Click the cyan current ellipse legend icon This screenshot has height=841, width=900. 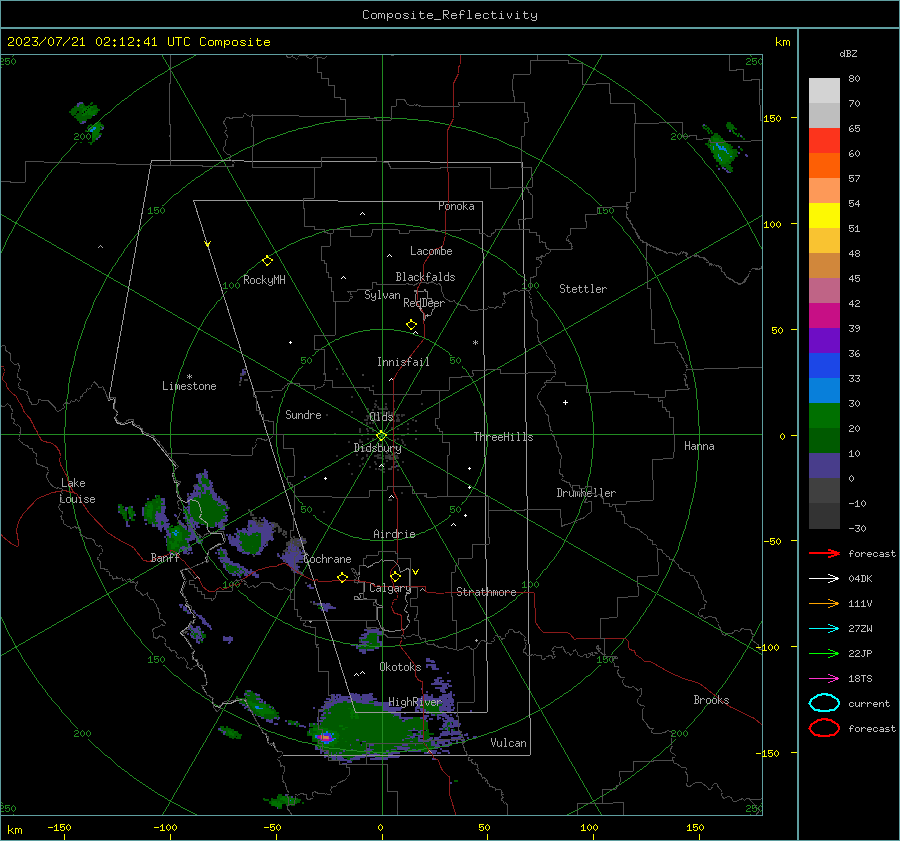[x=824, y=703]
